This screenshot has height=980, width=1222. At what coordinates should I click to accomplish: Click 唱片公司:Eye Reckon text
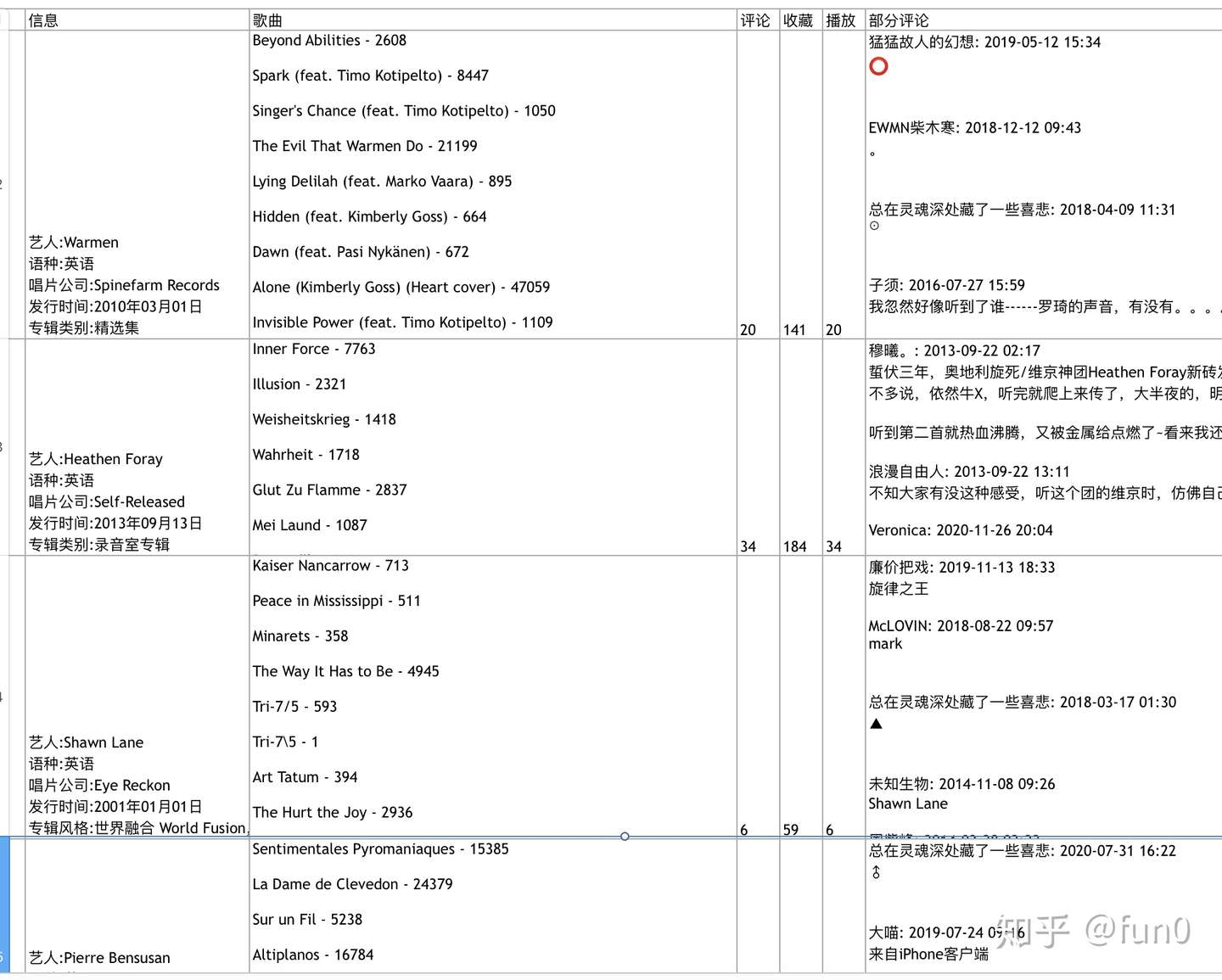[99, 786]
